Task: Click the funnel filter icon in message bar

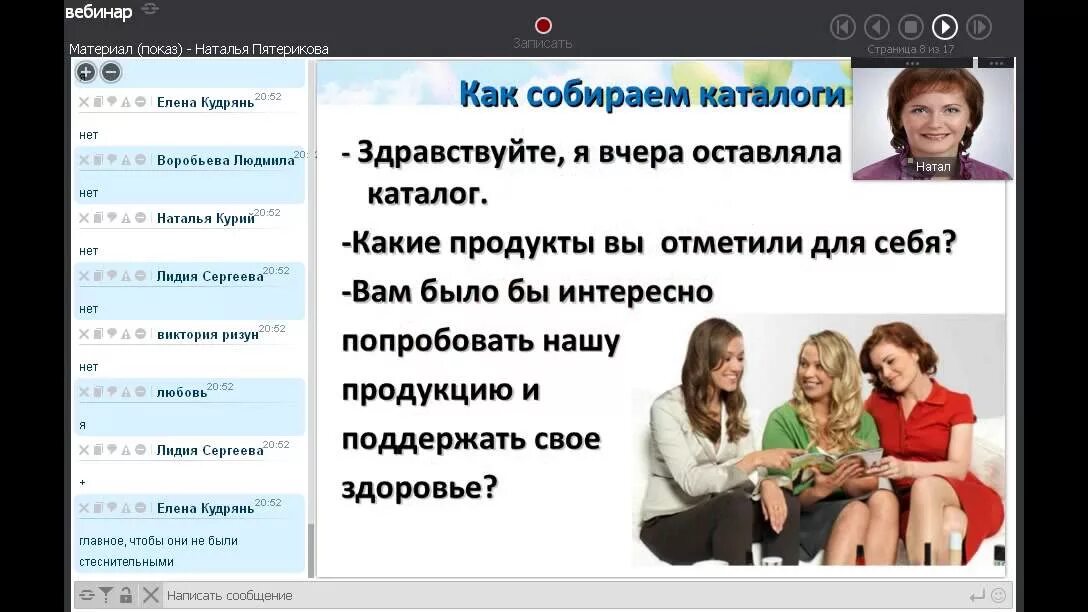Action: click(106, 595)
